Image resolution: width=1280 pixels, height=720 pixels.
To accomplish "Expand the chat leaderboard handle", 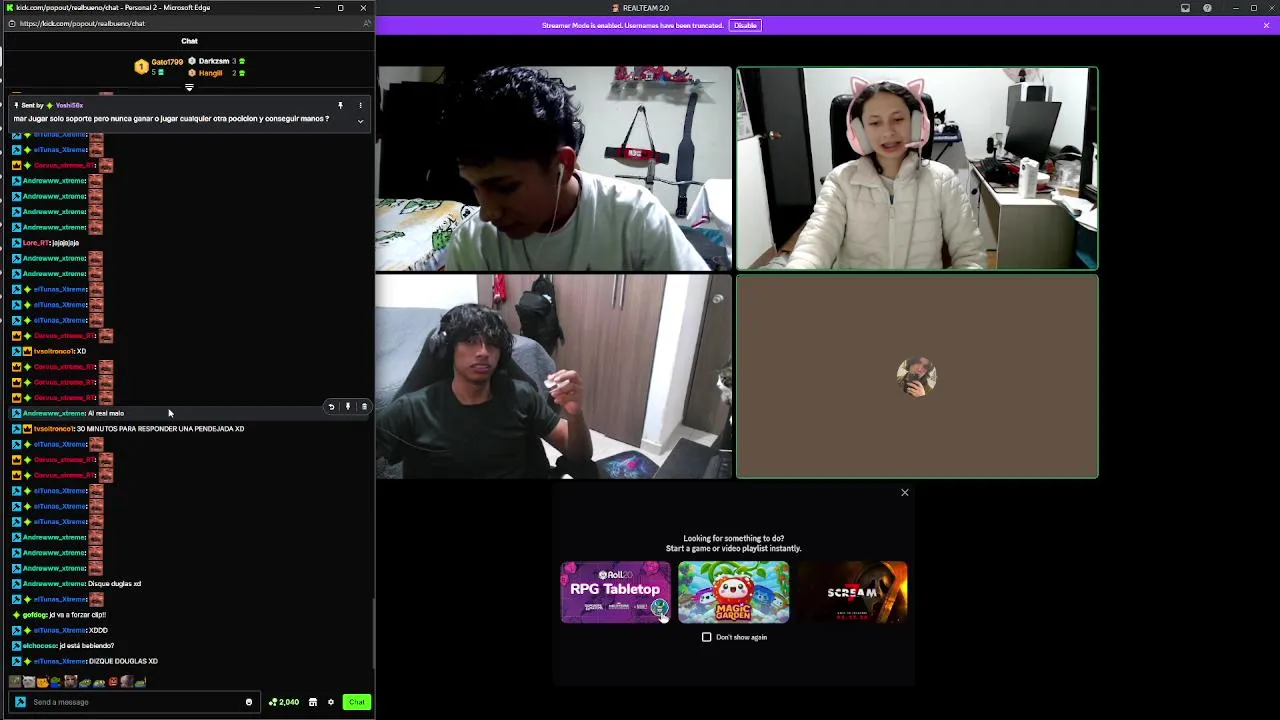I will pos(189,88).
